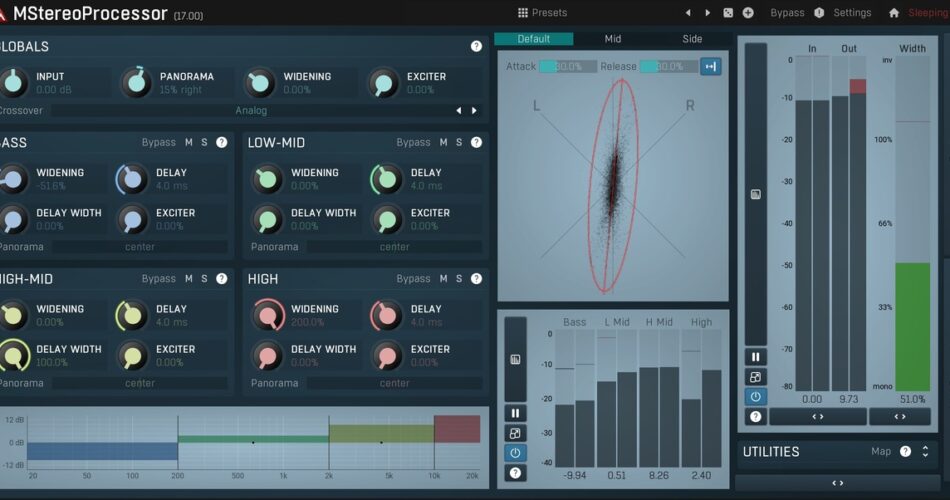Click the HIGH band WIDENING knob
The image size is (950, 500).
click(x=266, y=315)
